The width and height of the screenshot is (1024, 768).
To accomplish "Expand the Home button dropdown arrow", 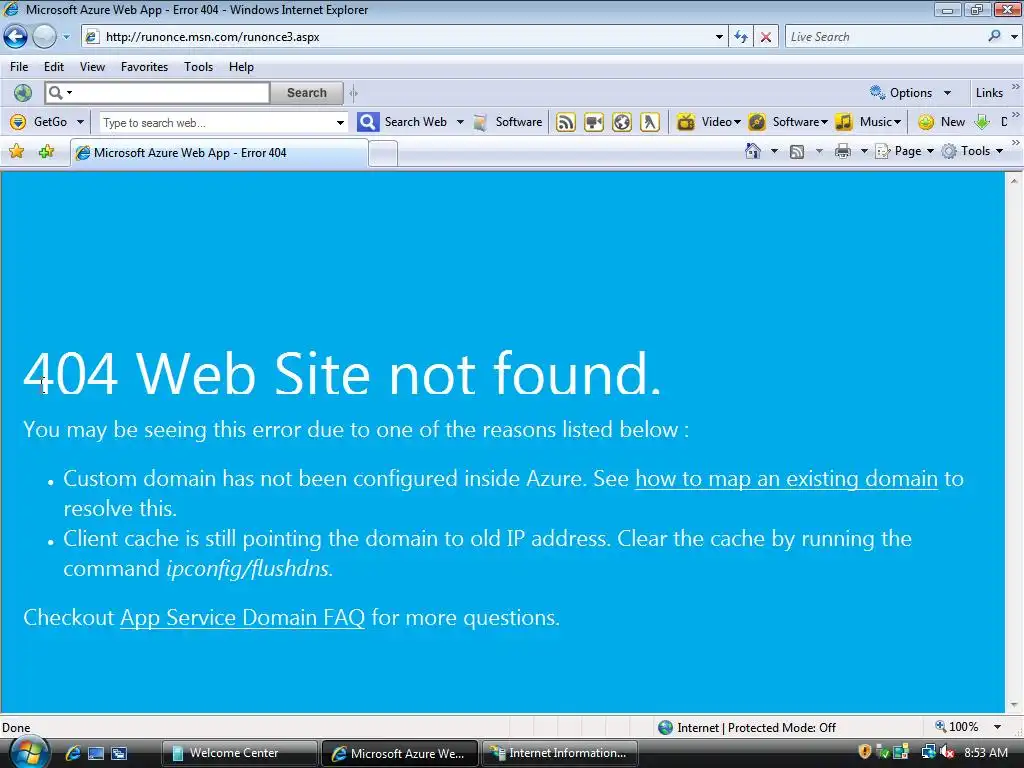I will (x=774, y=152).
